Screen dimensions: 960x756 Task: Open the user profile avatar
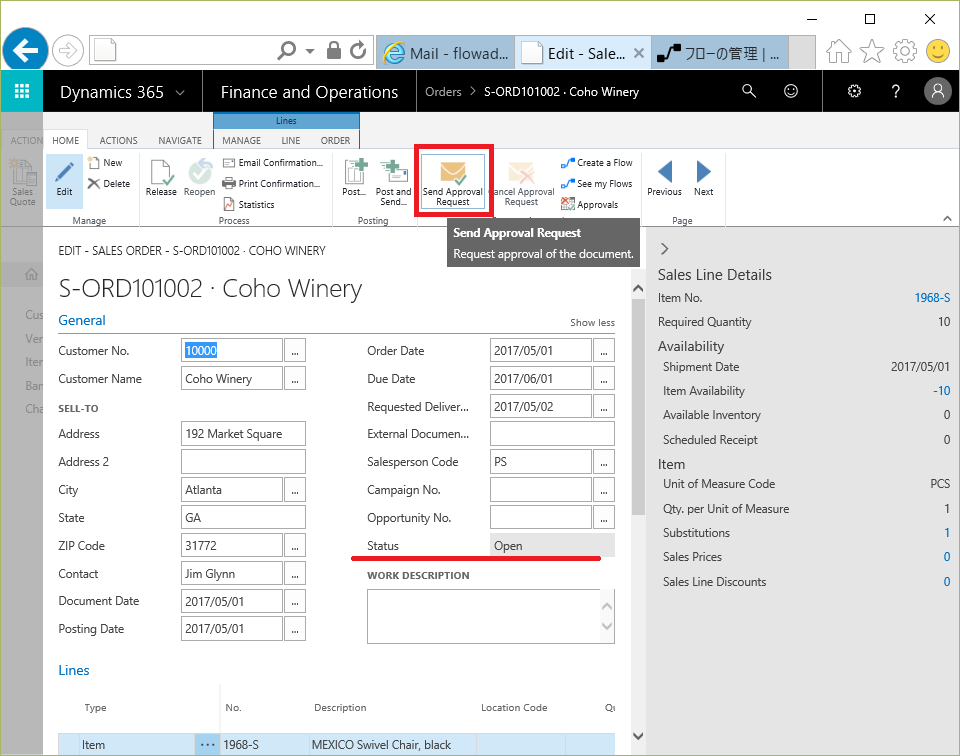pyautogui.click(x=937, y=91)
